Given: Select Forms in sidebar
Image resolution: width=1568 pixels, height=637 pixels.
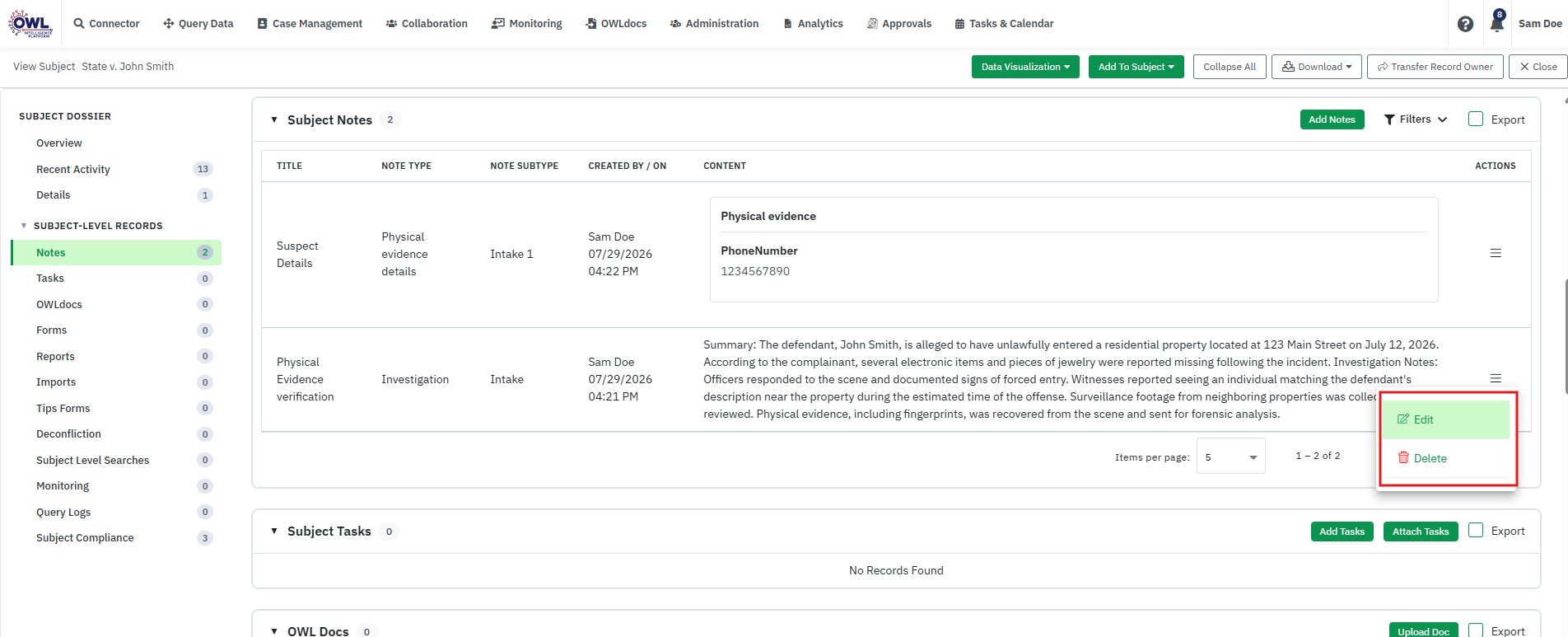Looking at the screenshot, I should [52, 330].
